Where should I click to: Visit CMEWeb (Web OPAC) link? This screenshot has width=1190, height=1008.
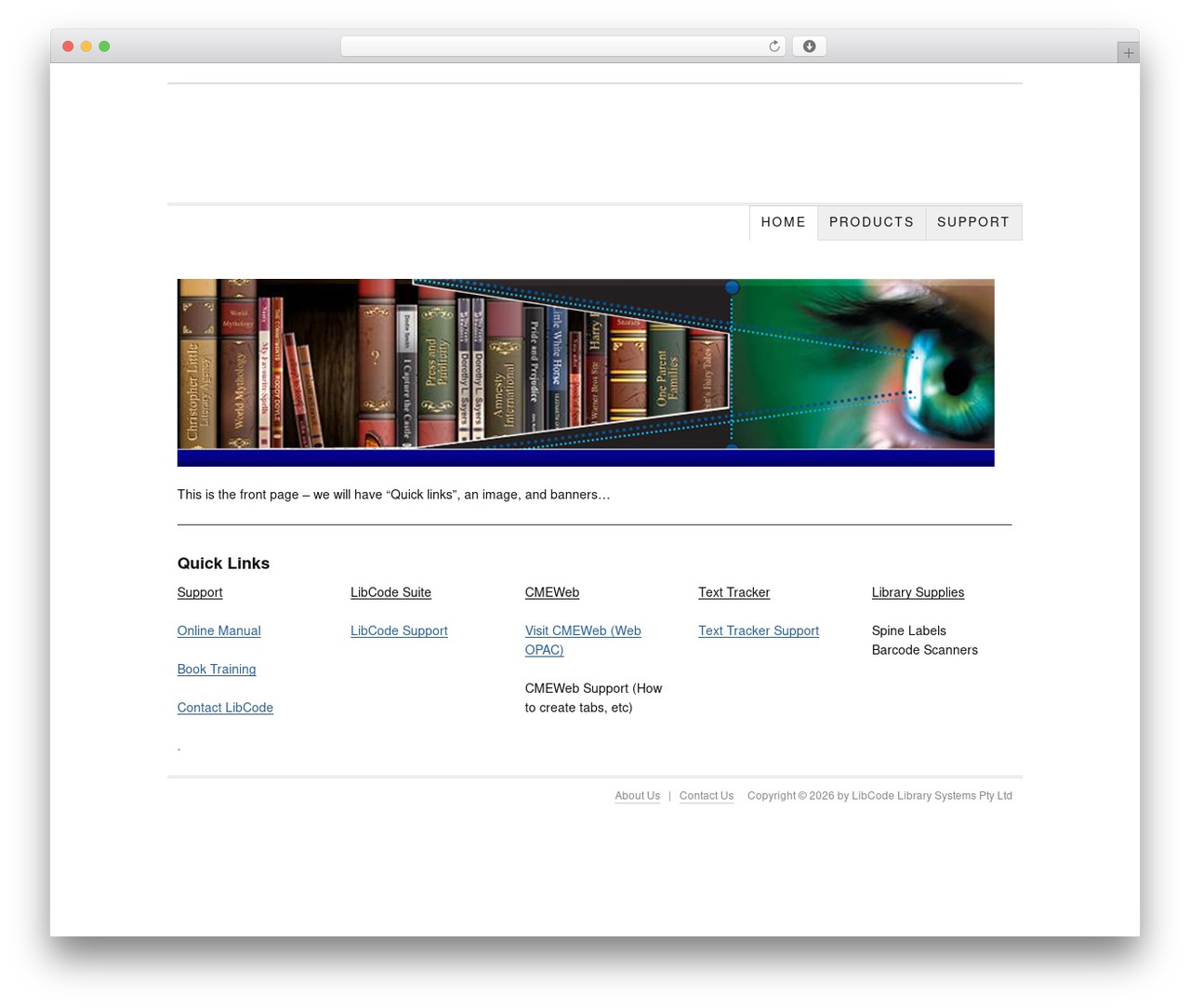pos(583,640)
